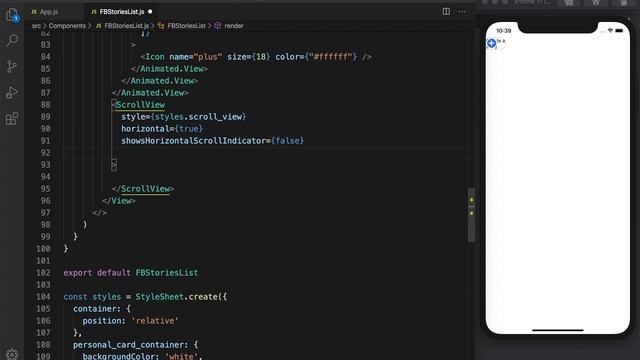Viewport: 640px width, 360px height.
Task: Tap the blue plus button in simulator
Action: click(491, 43)
